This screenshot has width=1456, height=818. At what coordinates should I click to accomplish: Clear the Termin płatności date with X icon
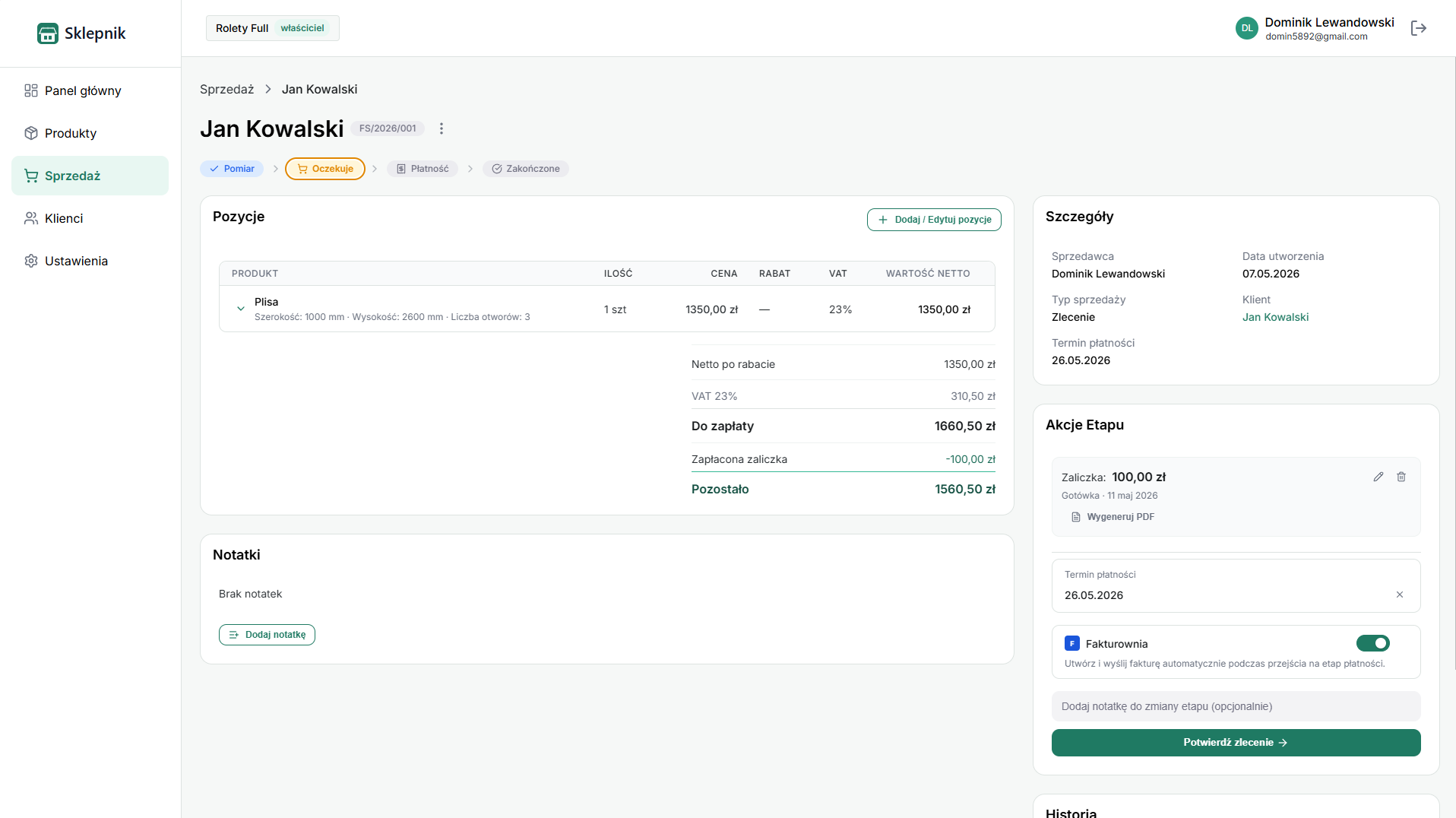(1400, 594)
